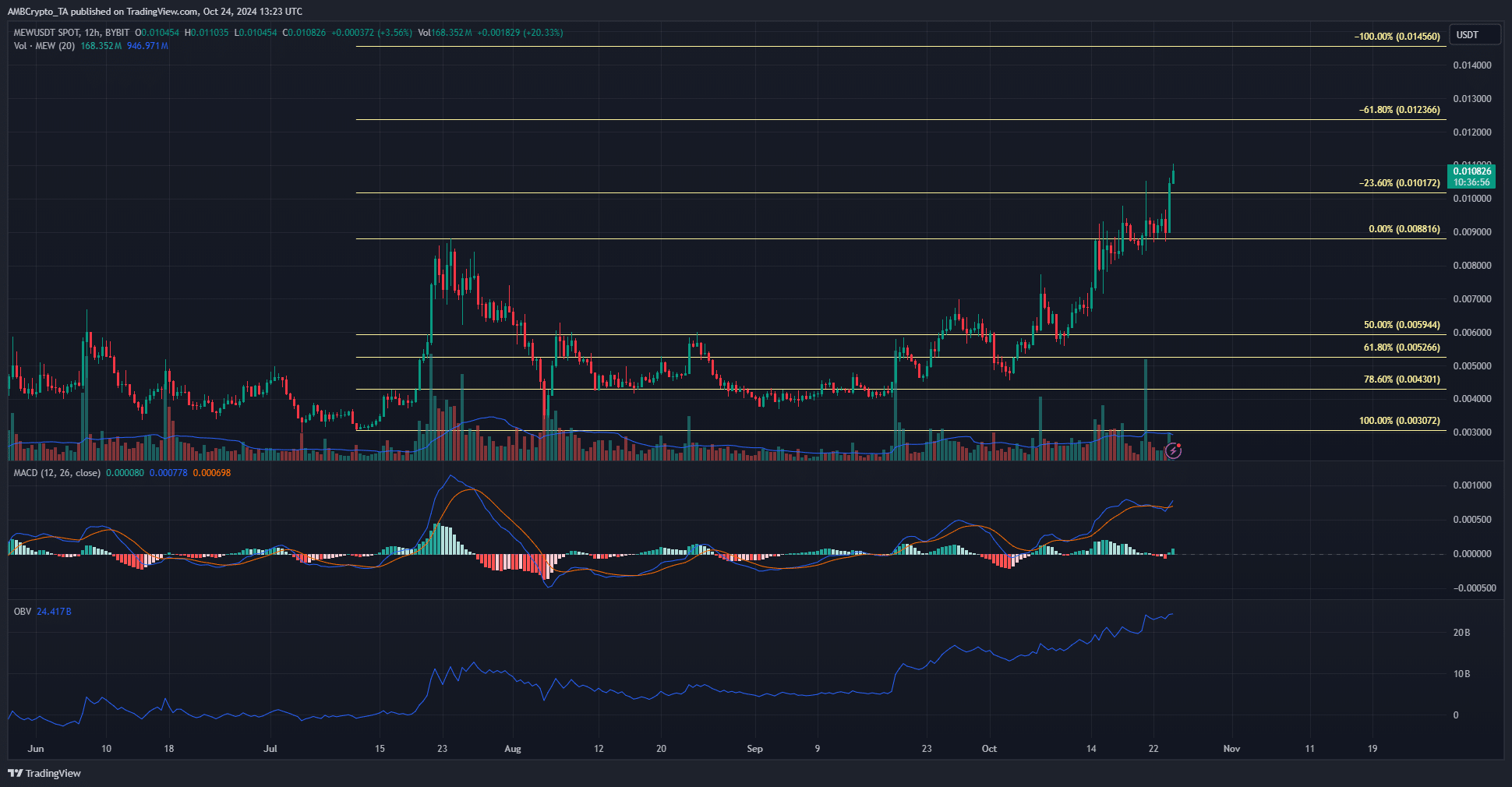1512x787 pixels.
Task: Click the OBV indicator legend
Action: pyautogui.click(x=23, y=612)
